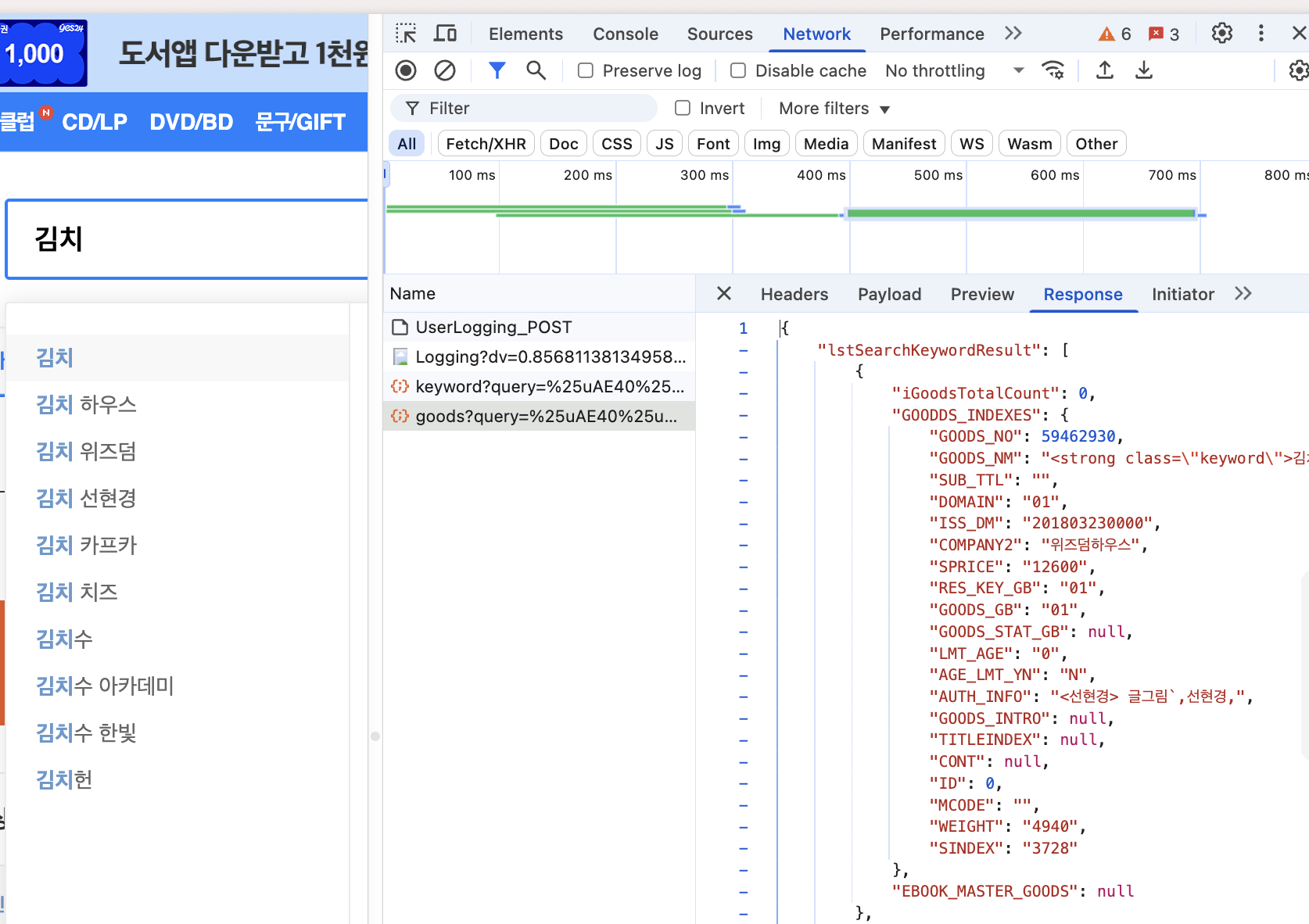Filter requests by Manifest
Viewport: 1309px width, 924px height.
(x=903, y=144)
